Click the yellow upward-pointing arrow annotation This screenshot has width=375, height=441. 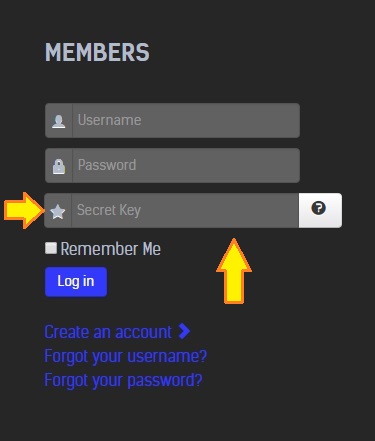(x=234, y=271)
